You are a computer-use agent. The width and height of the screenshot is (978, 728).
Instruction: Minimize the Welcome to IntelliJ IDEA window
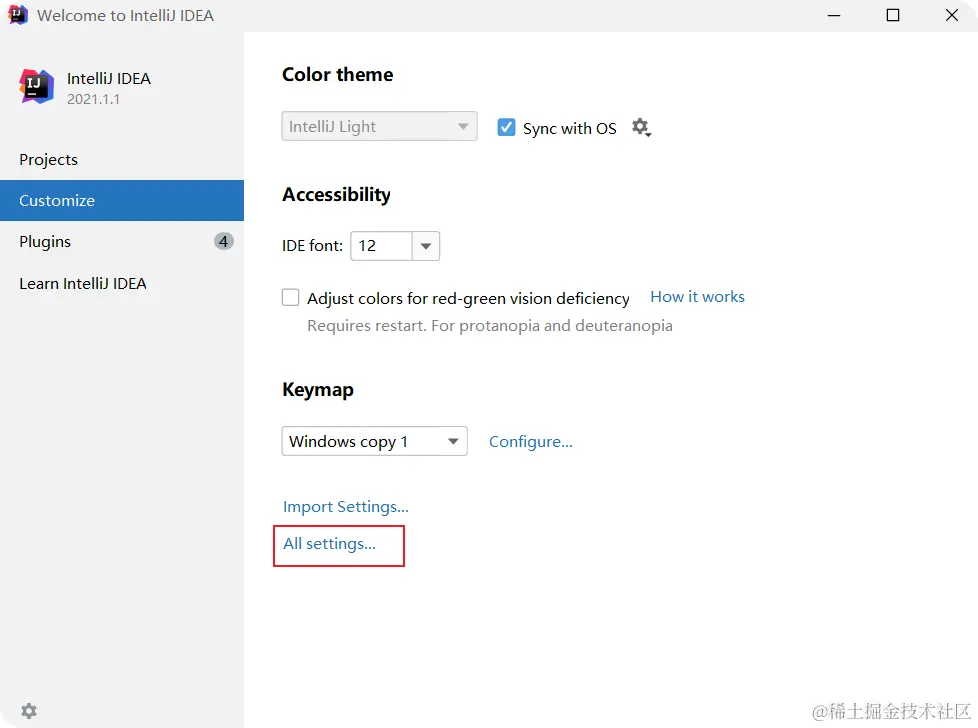click(x=834, y=15)
